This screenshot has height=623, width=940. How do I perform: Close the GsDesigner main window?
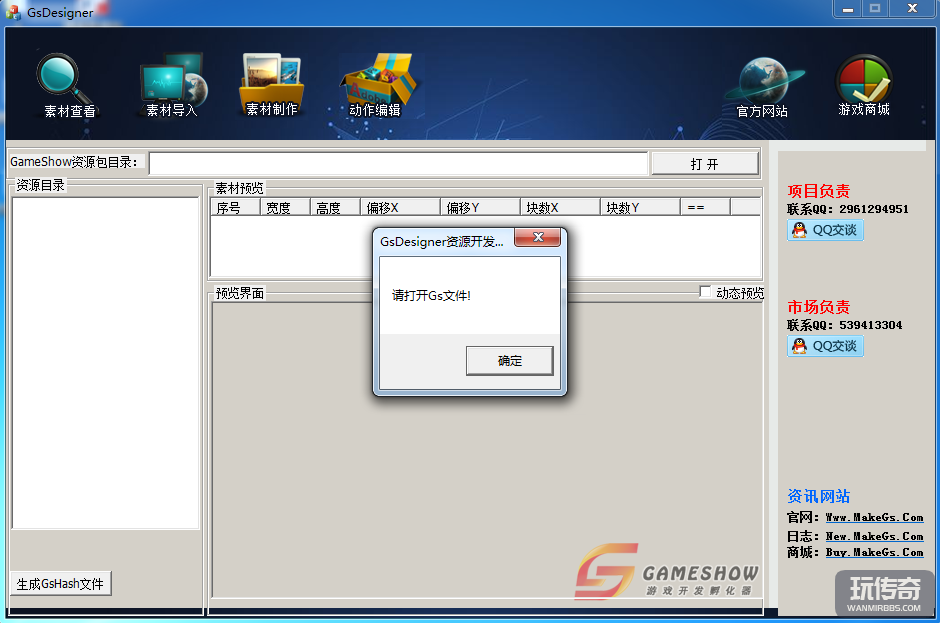pyautogui.click(x=912, y=8)
